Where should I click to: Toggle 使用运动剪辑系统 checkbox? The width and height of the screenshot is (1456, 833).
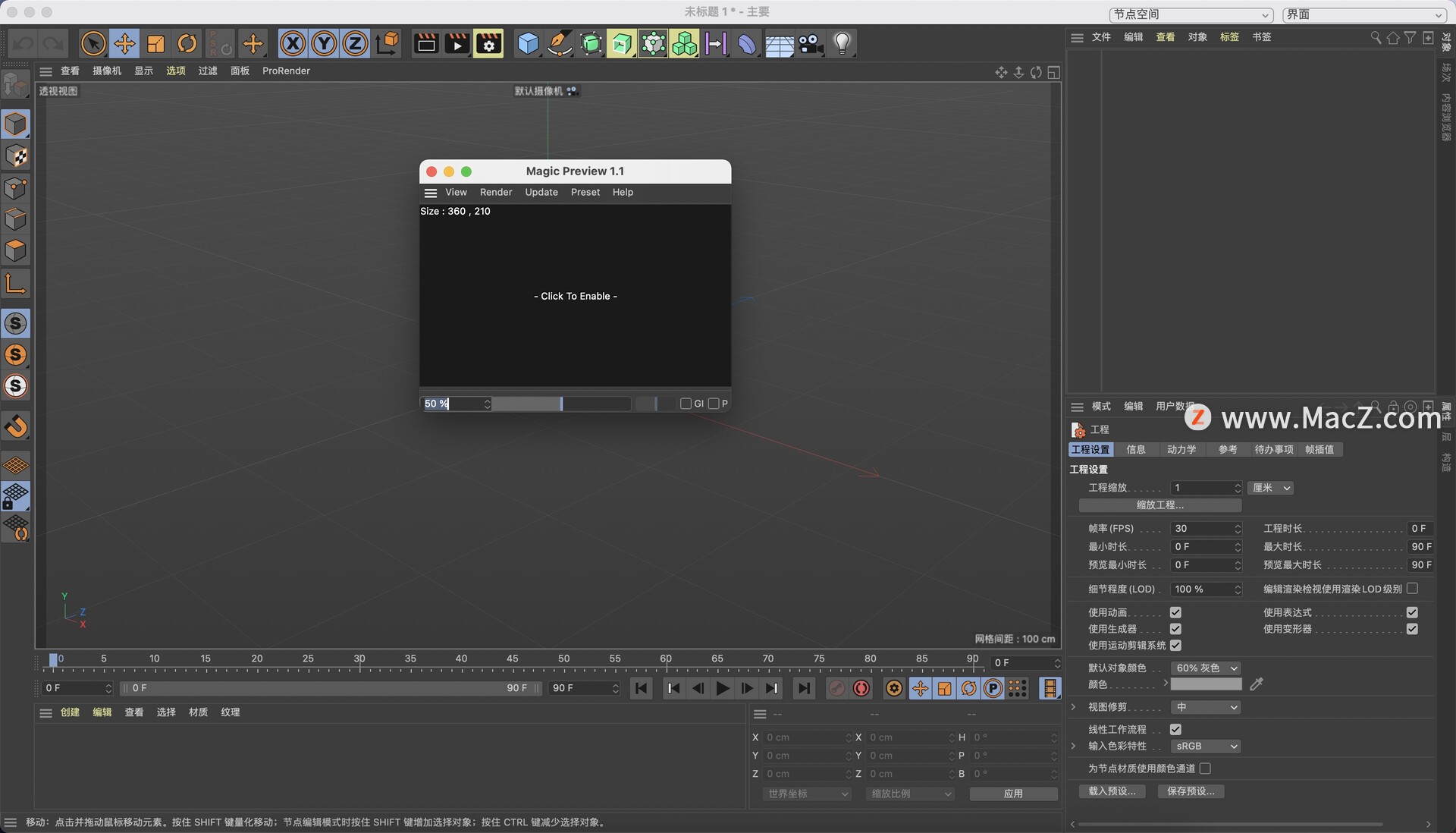coord(1175,646)
